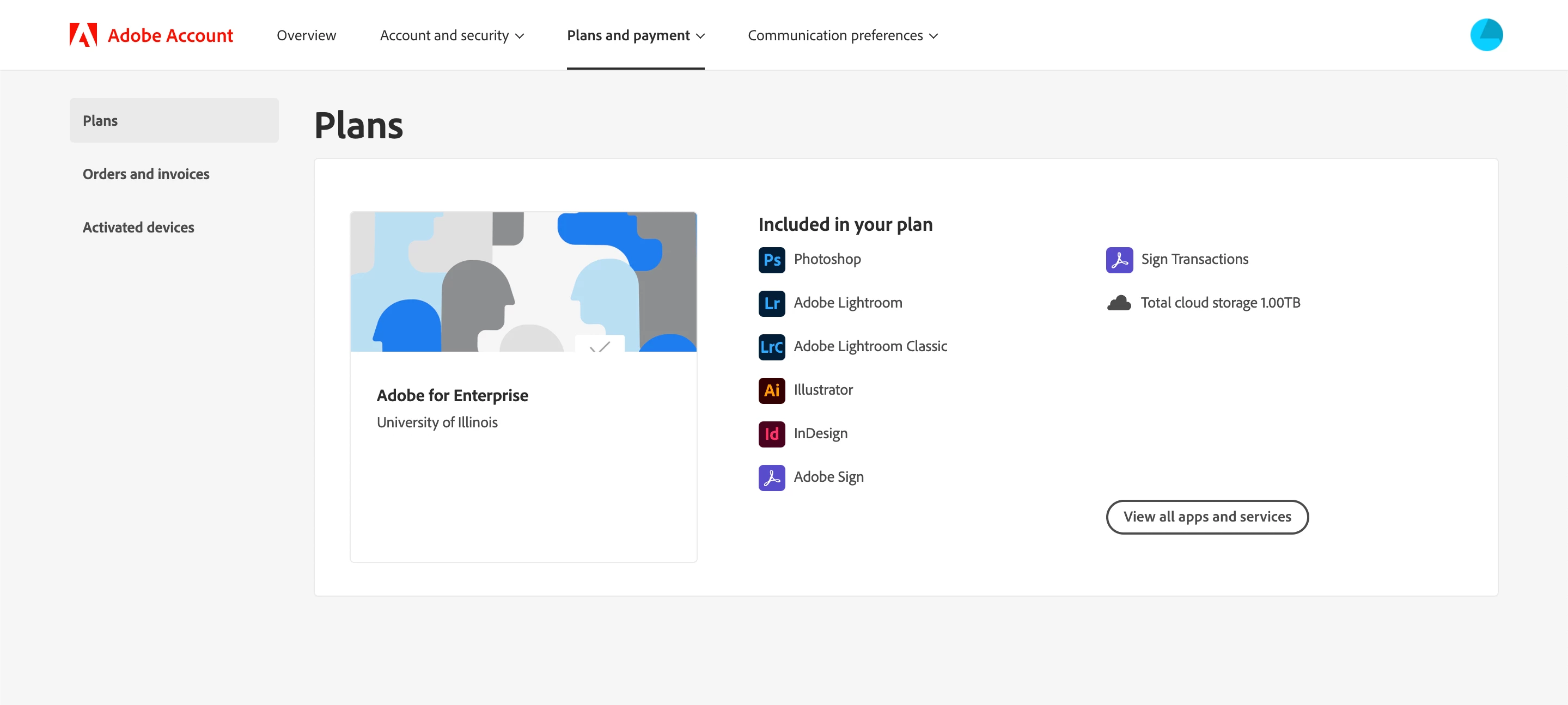Expand Account and security dropdown
This screenshot has height=705, width=1568.
tap(452, 36)
